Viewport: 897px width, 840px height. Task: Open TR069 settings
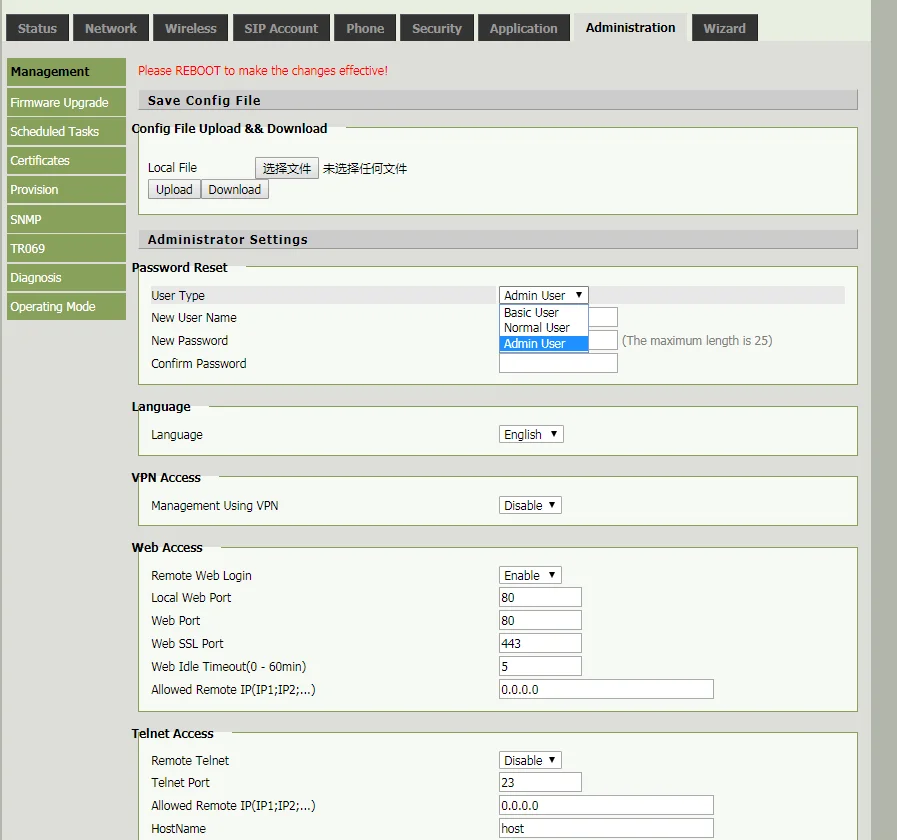coord(66,248)
